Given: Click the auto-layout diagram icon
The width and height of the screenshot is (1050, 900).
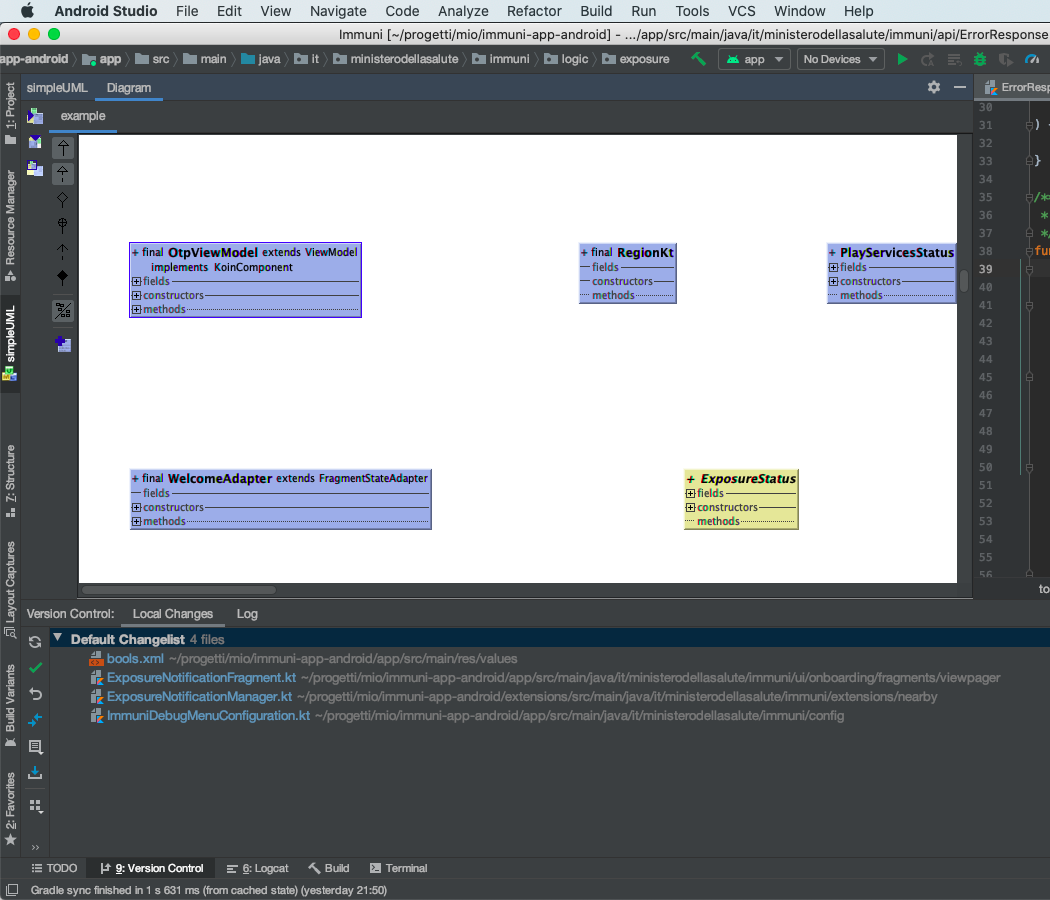Looking at the screenshot, I should [x=63, y=310].
